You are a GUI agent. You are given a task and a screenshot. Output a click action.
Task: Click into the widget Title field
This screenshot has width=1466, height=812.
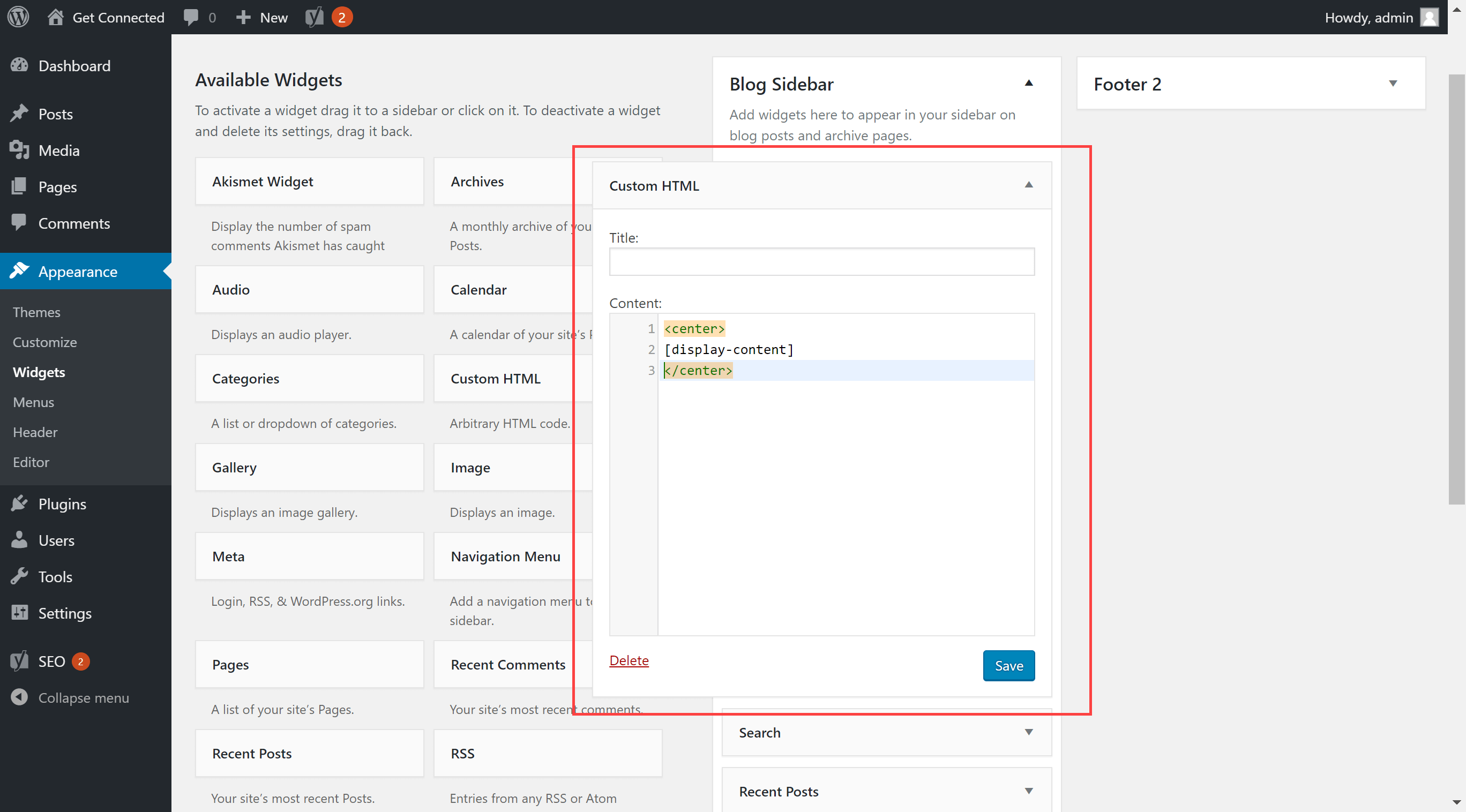[x=822, y=261]
